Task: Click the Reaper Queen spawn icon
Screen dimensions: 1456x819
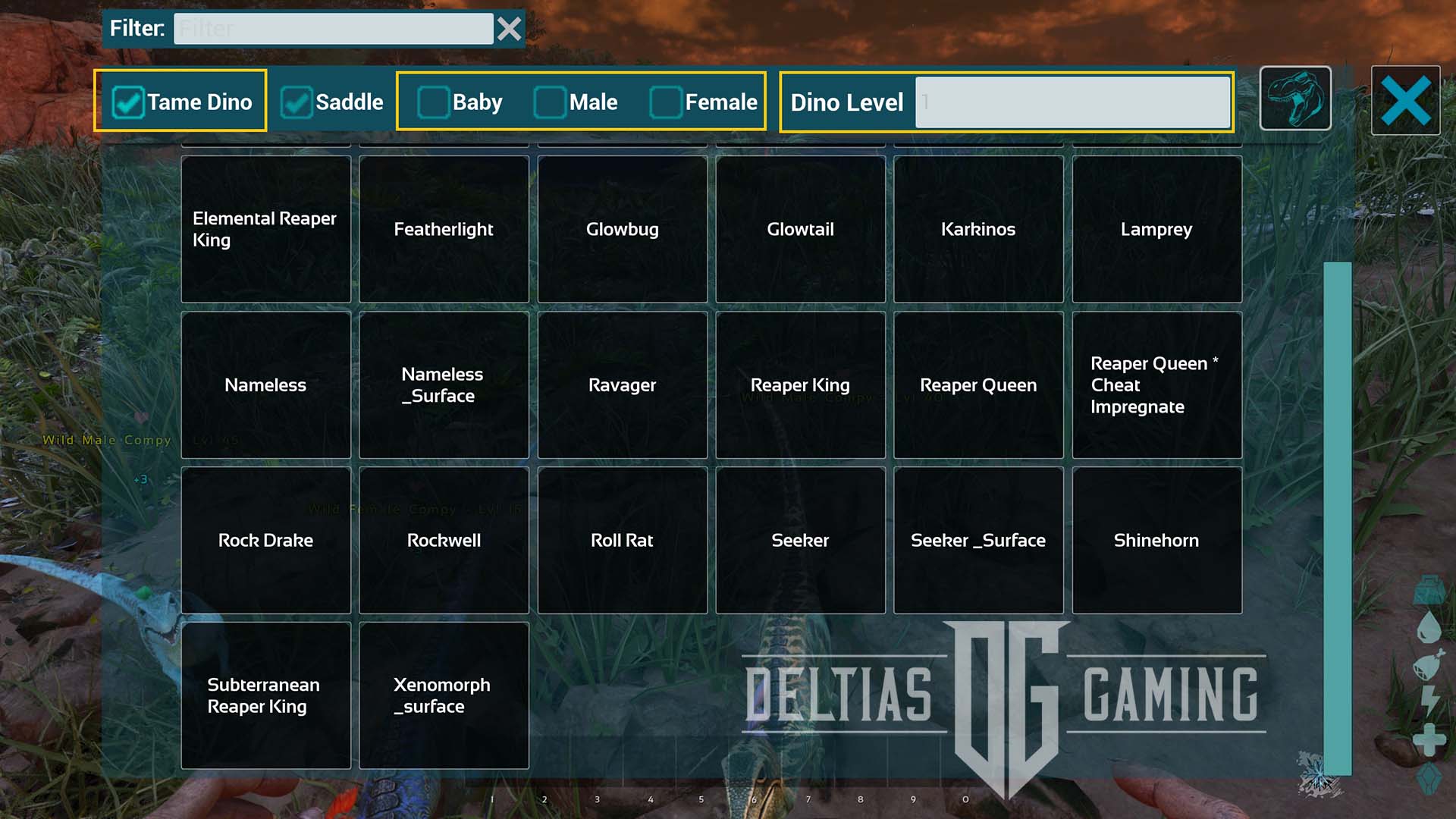Action: click(979, 384)
